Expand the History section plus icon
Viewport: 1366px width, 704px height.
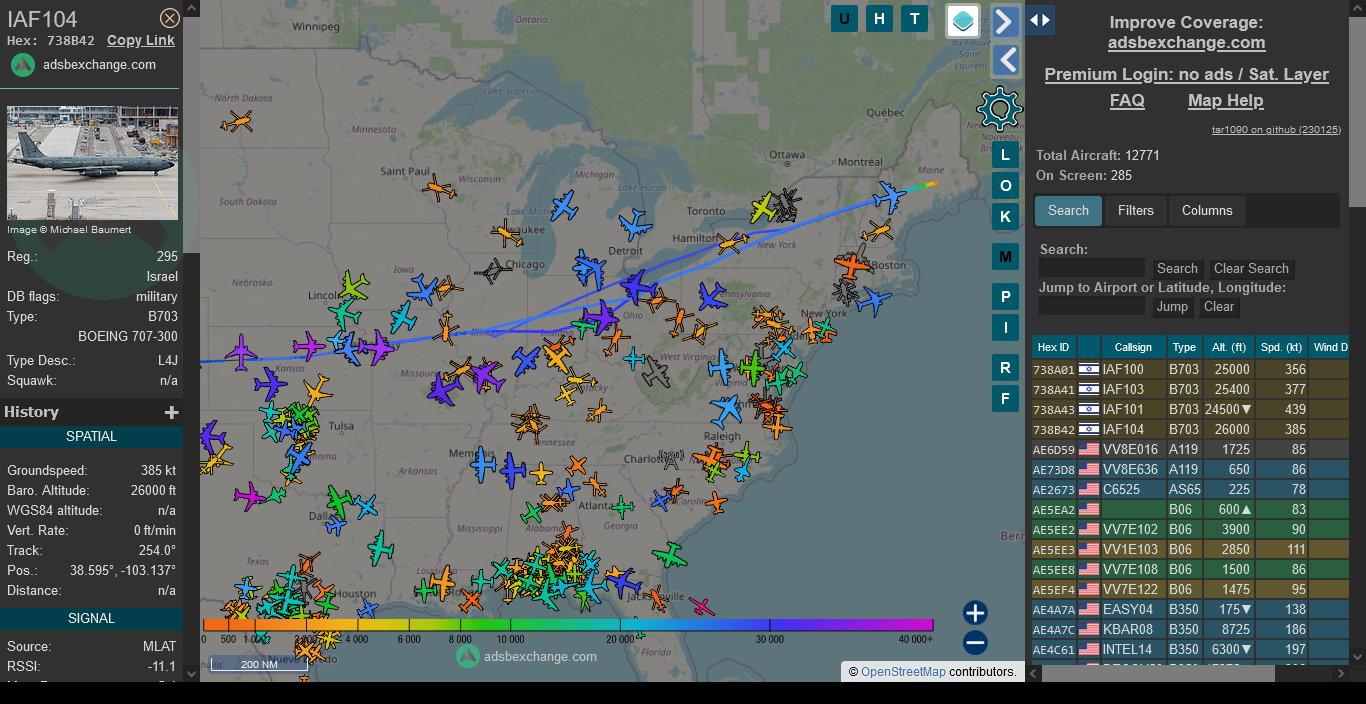pyautogui.click(x=172, y=412)
